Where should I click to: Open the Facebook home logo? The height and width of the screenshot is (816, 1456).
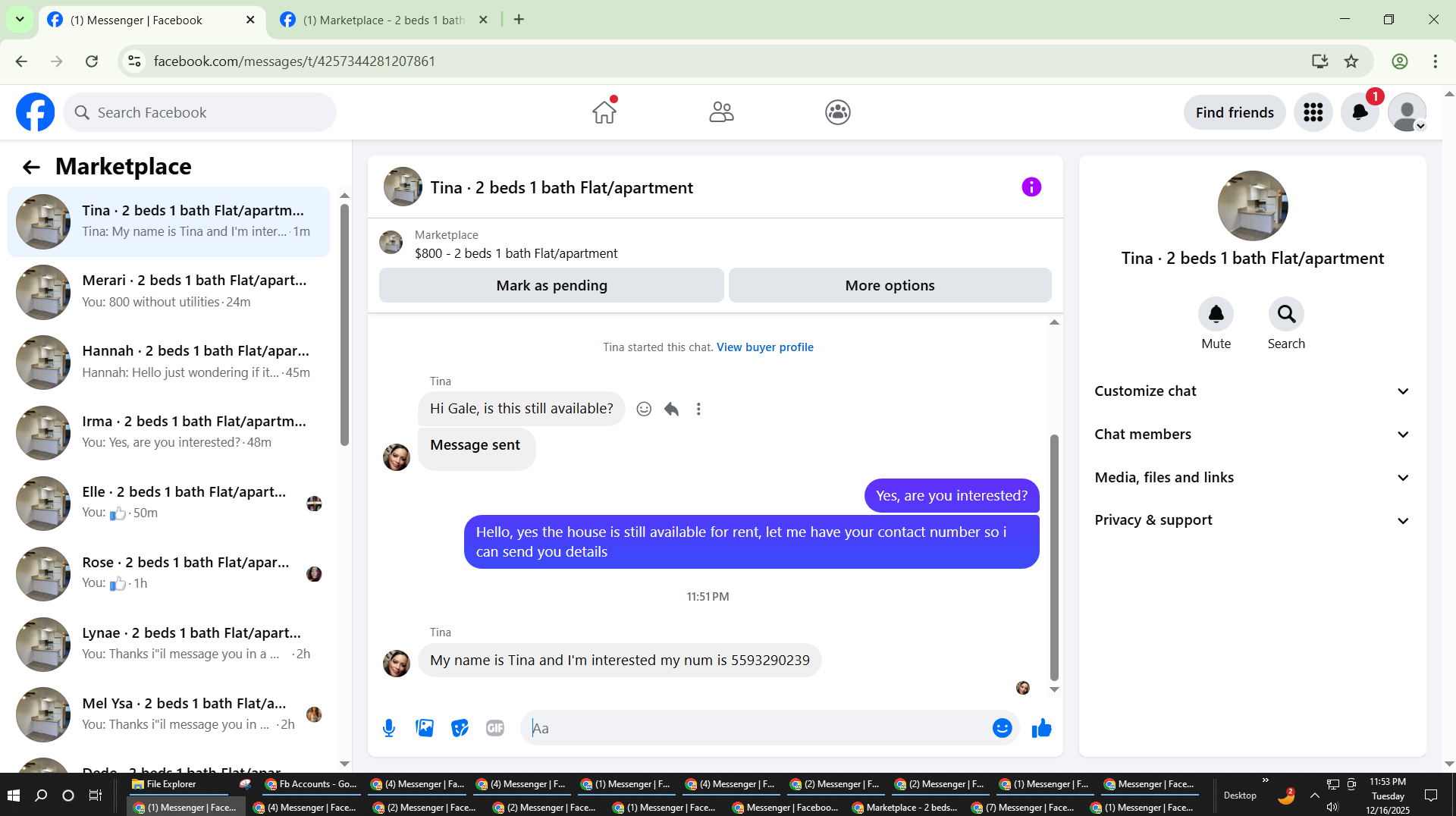point(35,112)
